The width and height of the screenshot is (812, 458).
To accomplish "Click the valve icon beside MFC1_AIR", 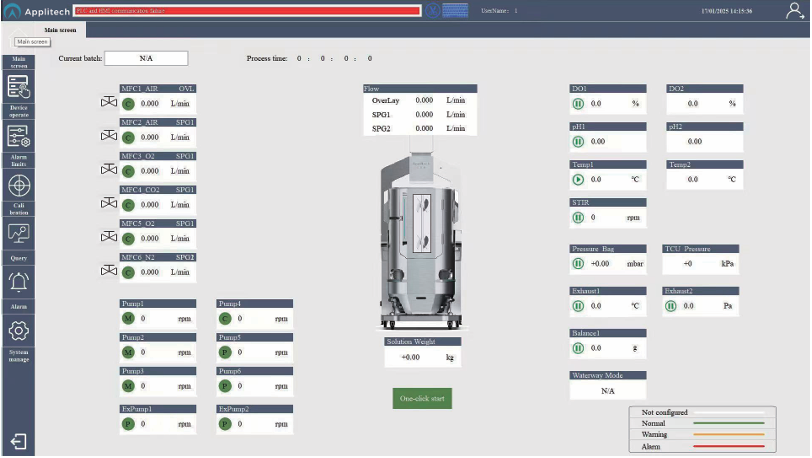I will pos(109,102).
